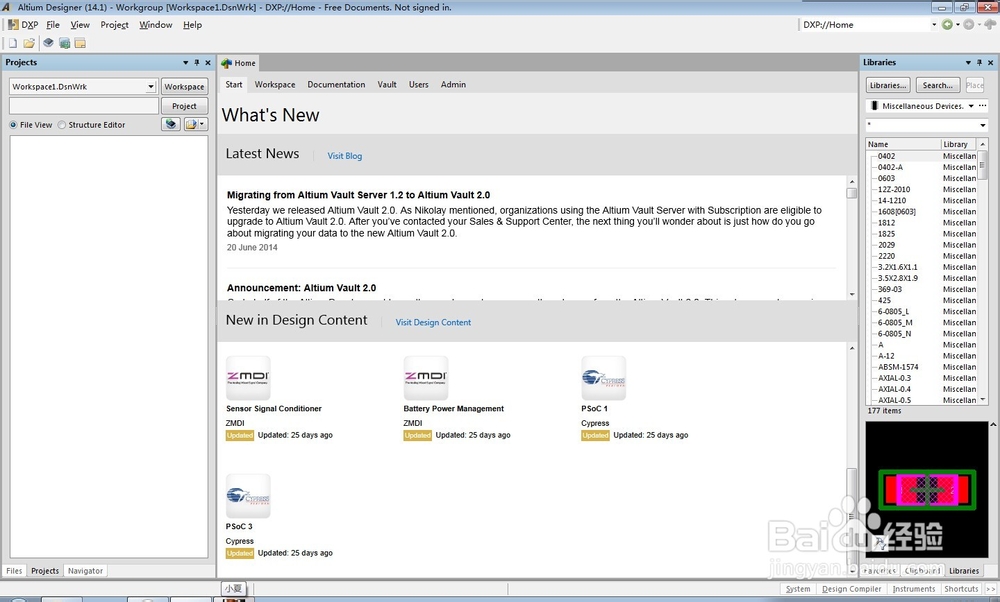Switch to the Workspace tab on Home page

tap(275, 84)
